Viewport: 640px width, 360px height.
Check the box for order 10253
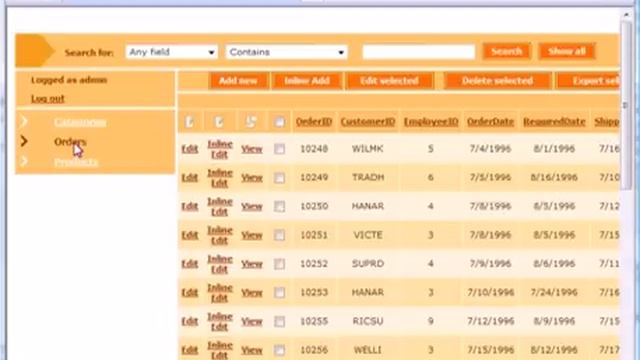[280, 293]
